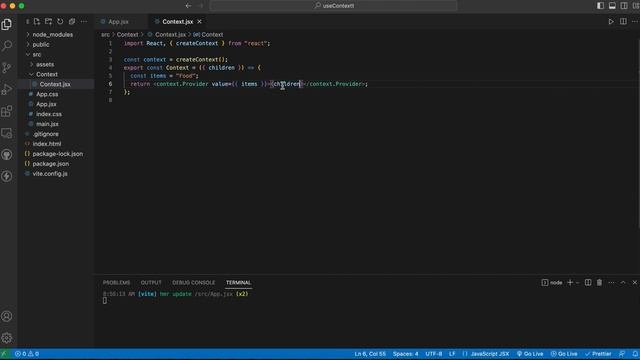Open the Accounts menu icon
The width and height of the screenshot is (640, 360).
(x=7, y=316)
